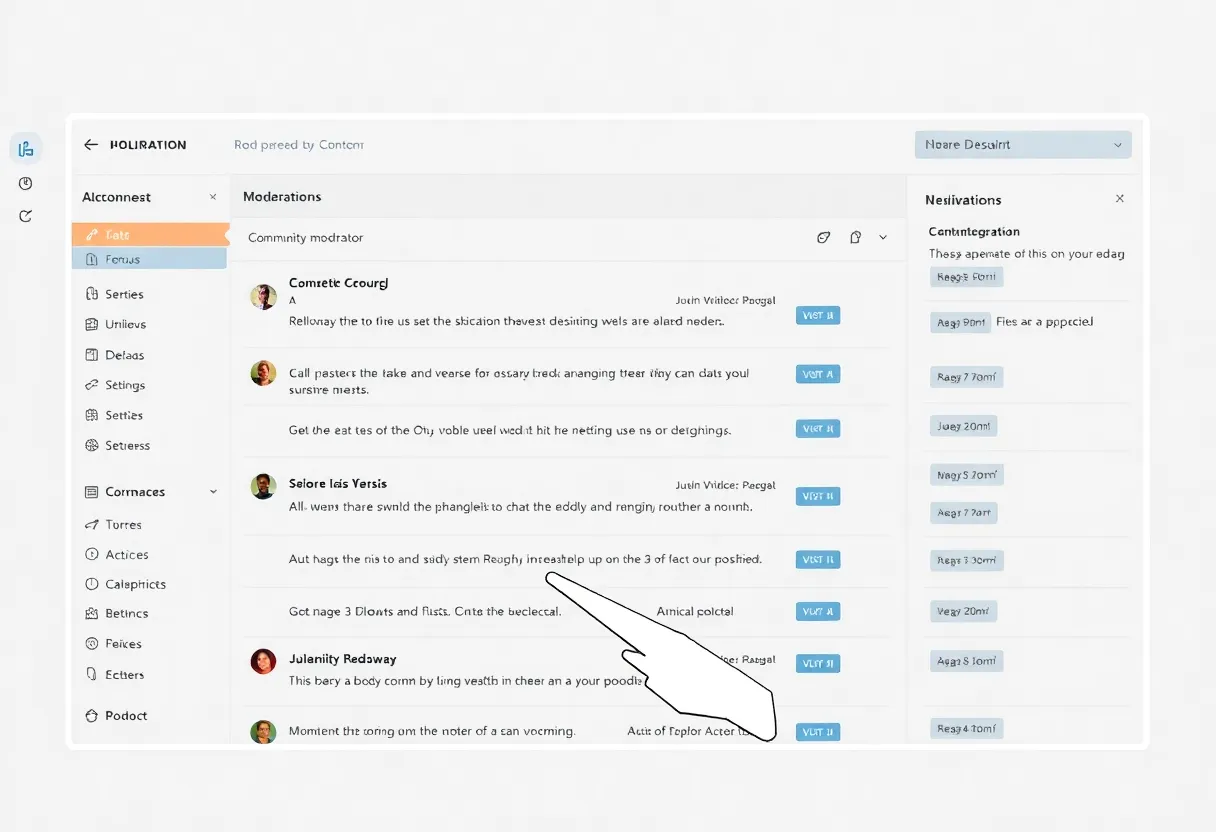Click the Unlievs sidebar icon

(92, 325)
